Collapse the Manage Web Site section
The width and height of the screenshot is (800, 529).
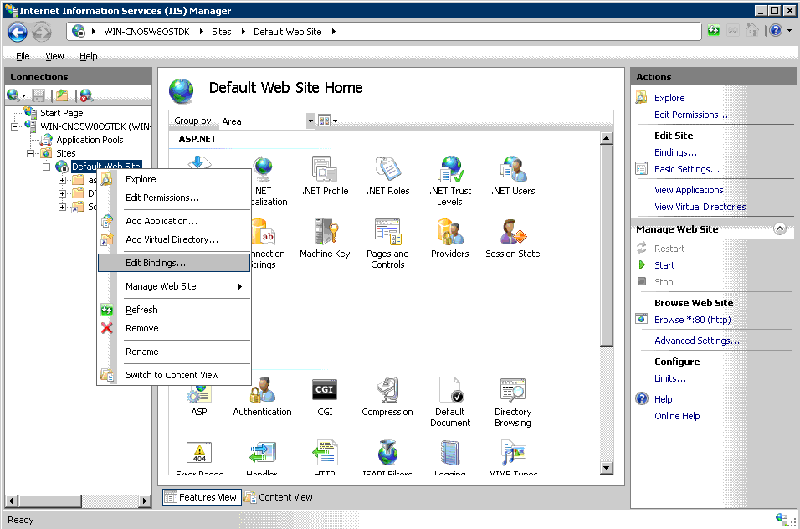(x=779, y=229)
